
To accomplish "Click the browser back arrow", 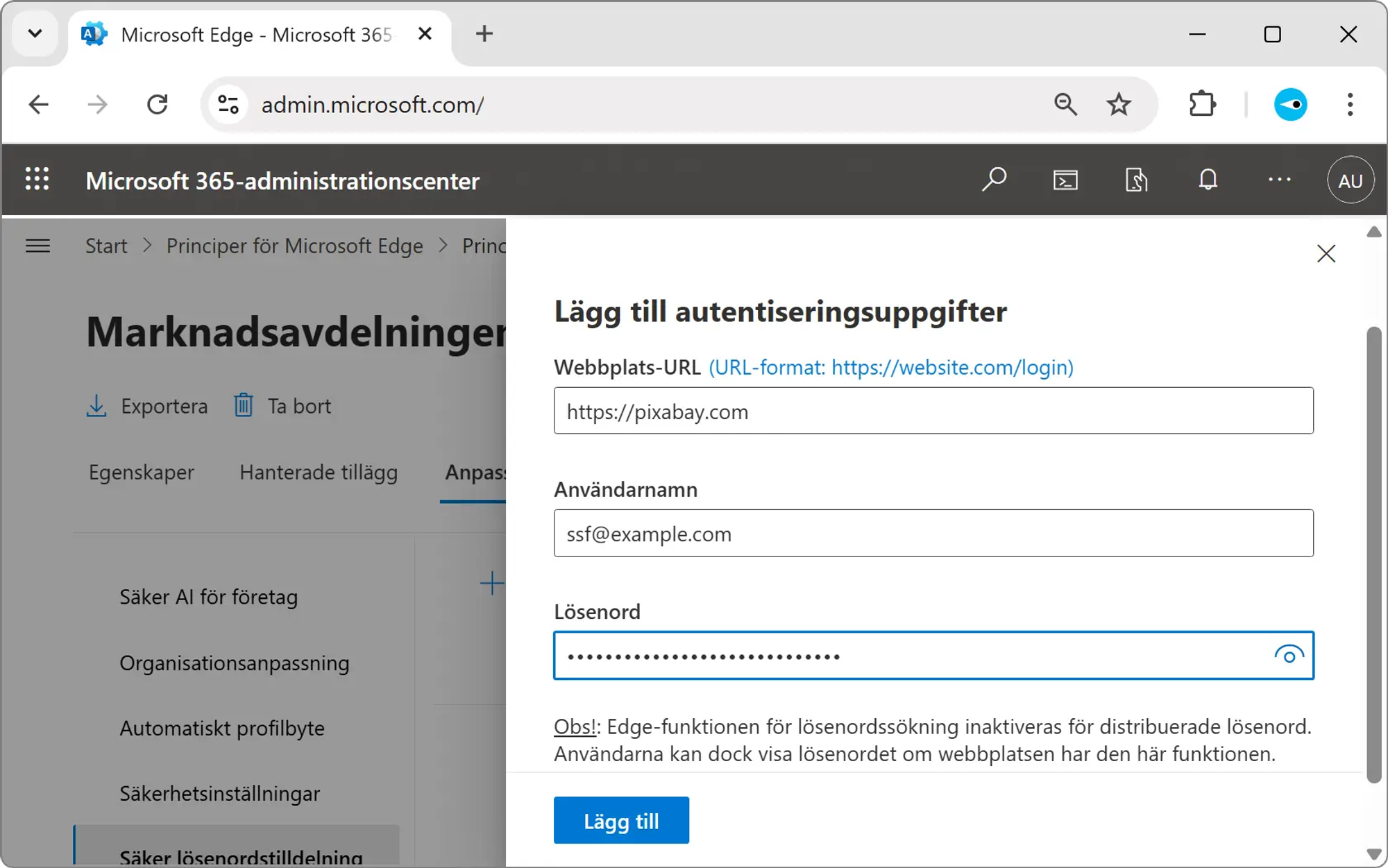I will click(39, 105).
